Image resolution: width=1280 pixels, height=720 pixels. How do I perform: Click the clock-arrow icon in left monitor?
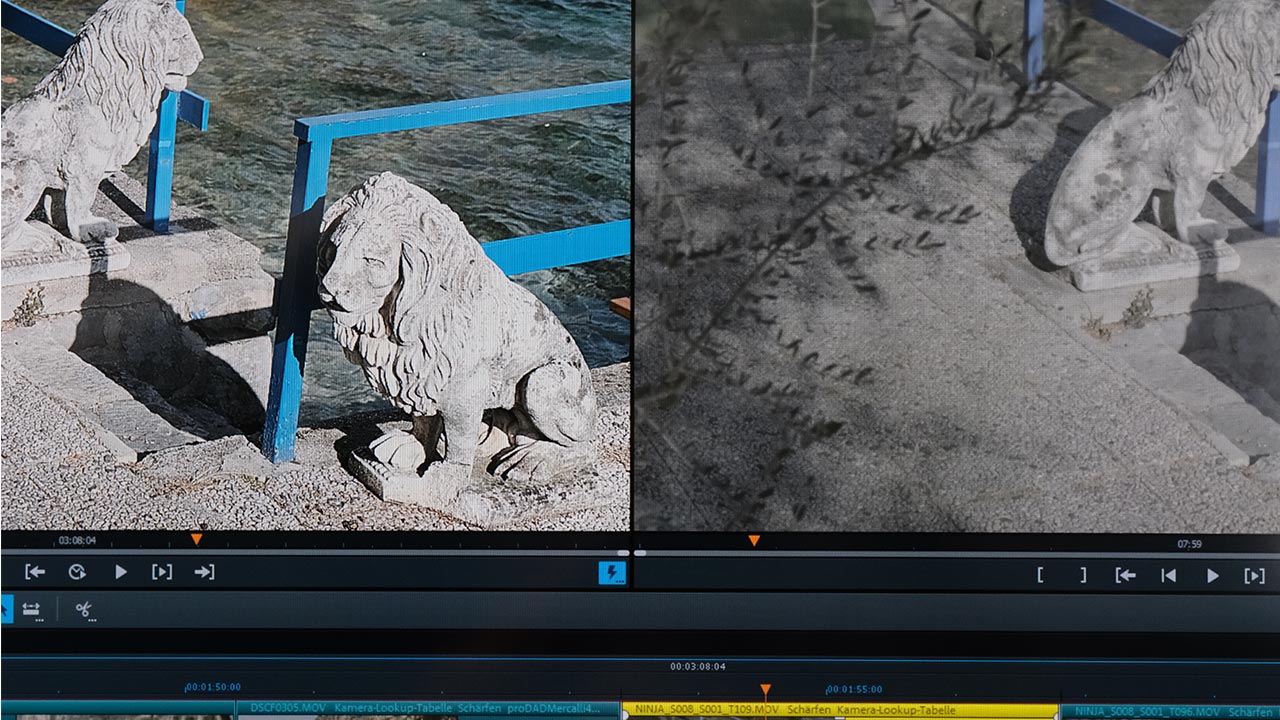coord(77,572)
